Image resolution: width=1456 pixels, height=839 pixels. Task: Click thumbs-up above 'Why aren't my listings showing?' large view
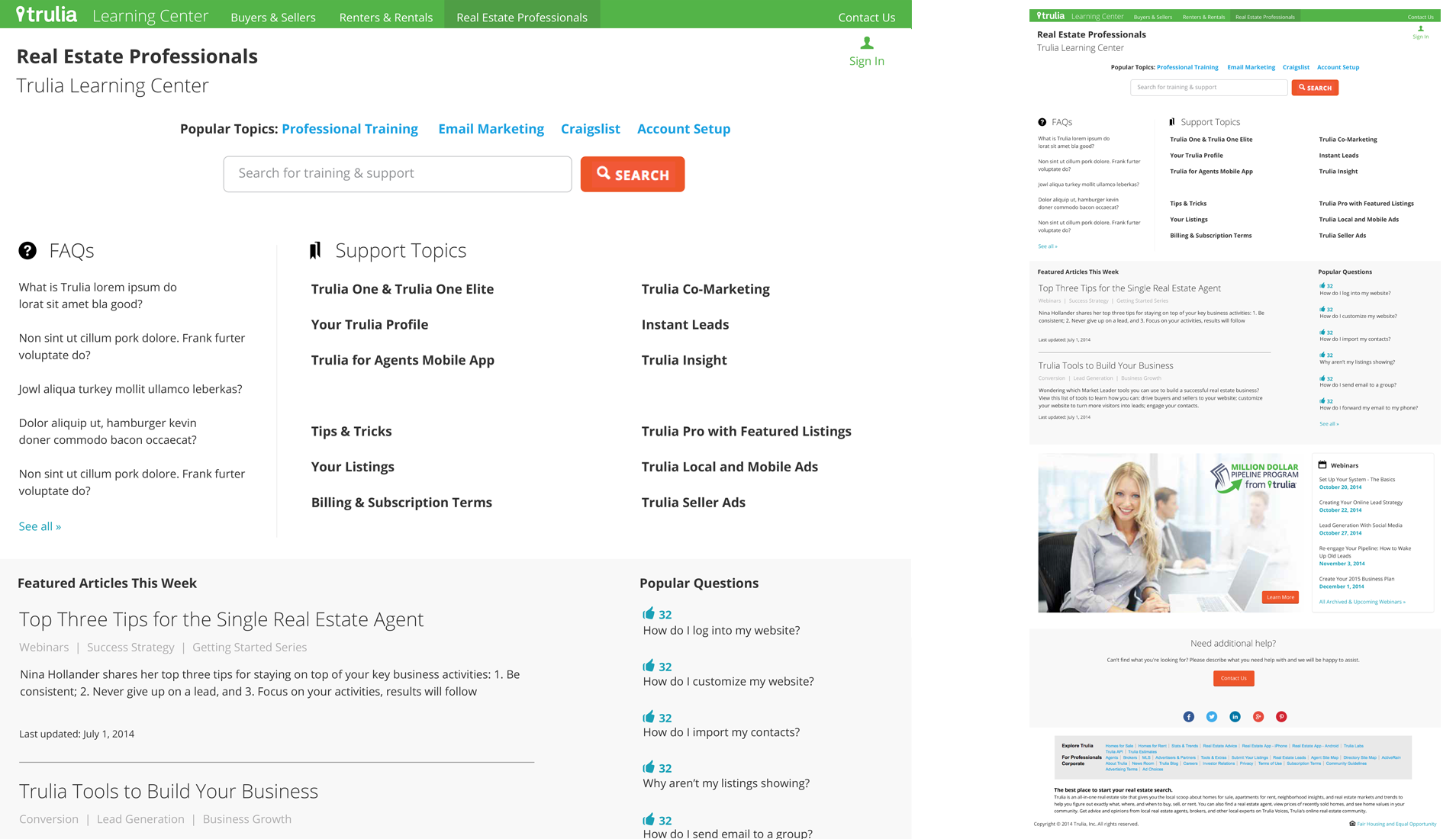pyautogui.click(x=649, y=767)
